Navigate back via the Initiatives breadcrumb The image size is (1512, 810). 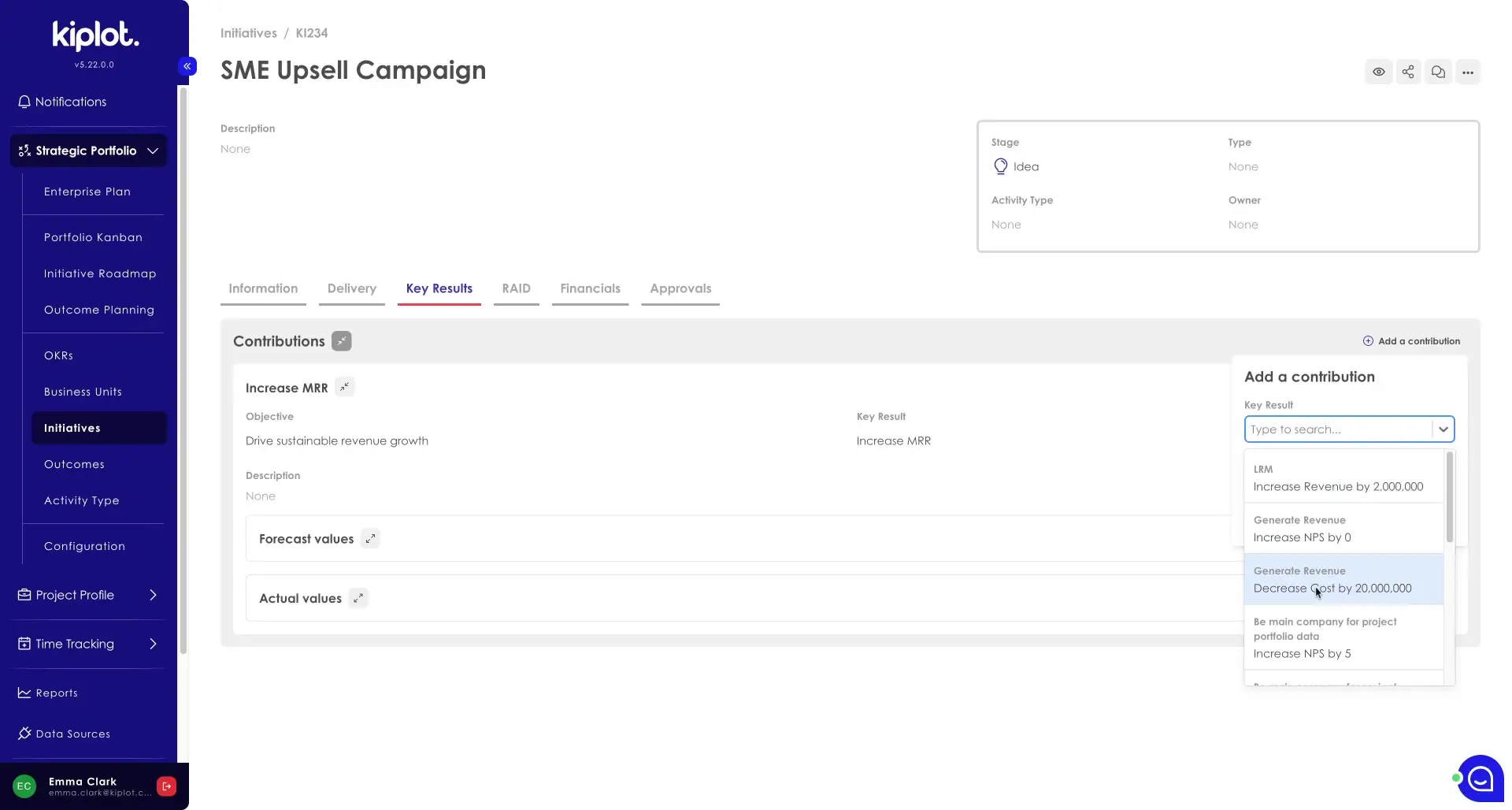point(248,33)
